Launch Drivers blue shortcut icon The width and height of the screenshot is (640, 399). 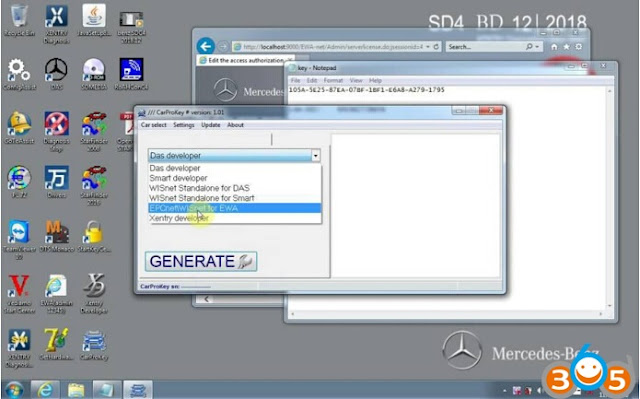pos(56,182)
